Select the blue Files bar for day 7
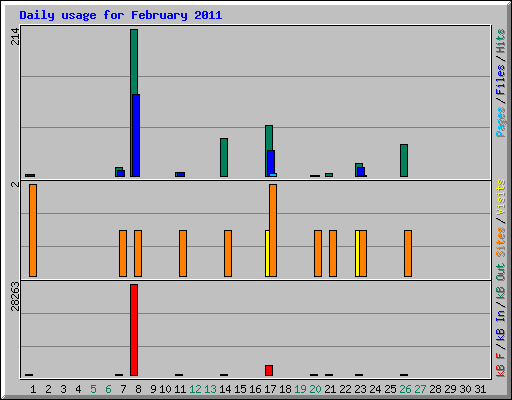The image size is (512, 400). pos(121,173)
